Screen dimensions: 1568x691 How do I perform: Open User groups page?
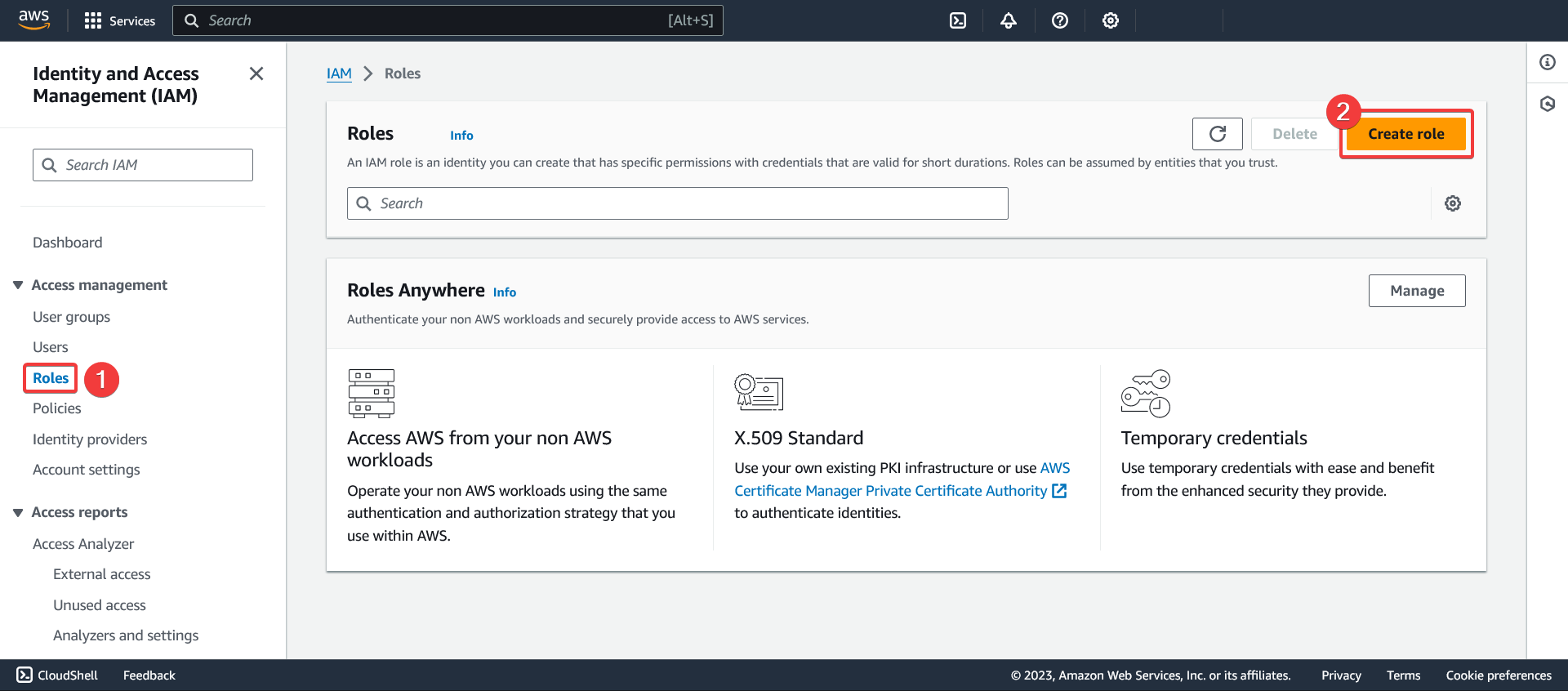tap(71, 317)
